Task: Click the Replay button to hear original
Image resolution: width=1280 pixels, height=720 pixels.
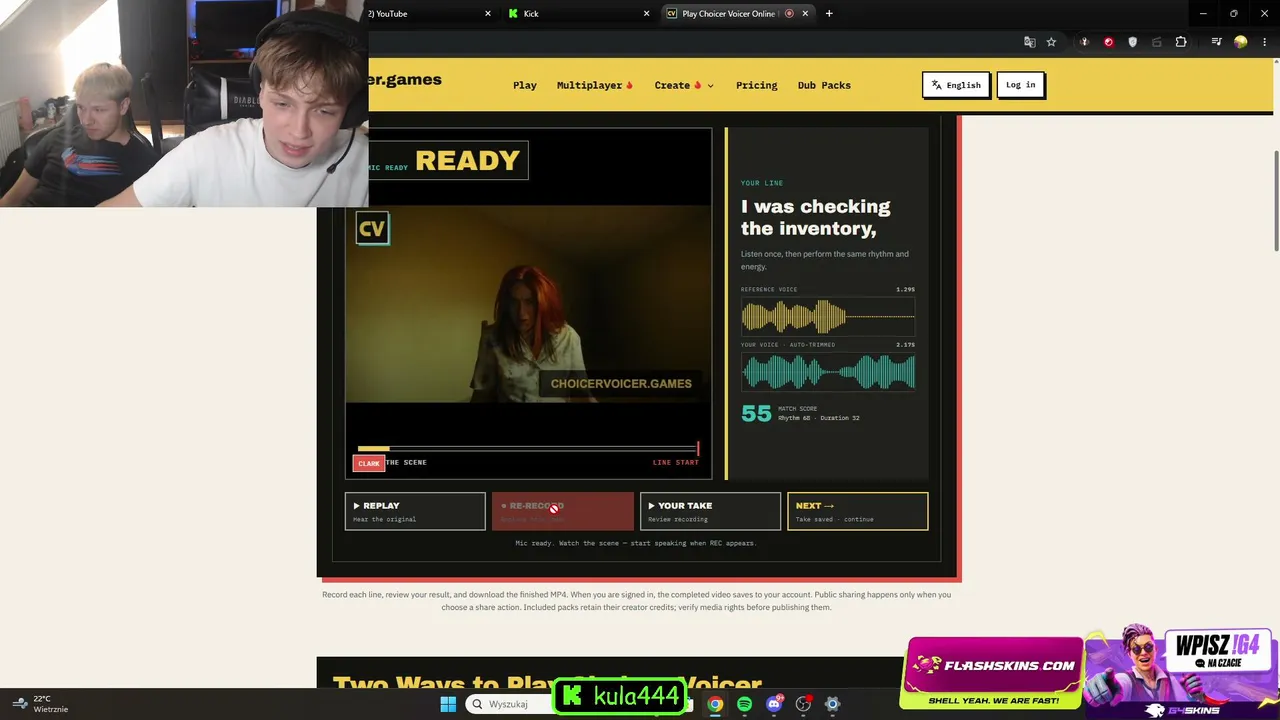Action: [415, 511]
